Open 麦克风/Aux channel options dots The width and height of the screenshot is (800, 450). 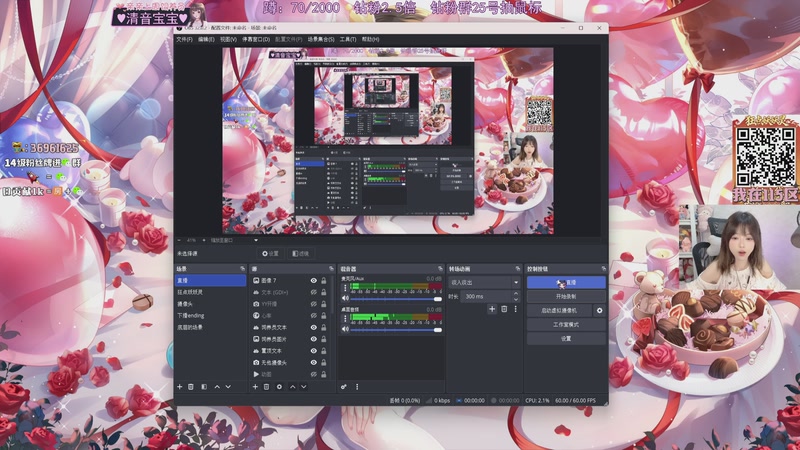coord(345,288)
